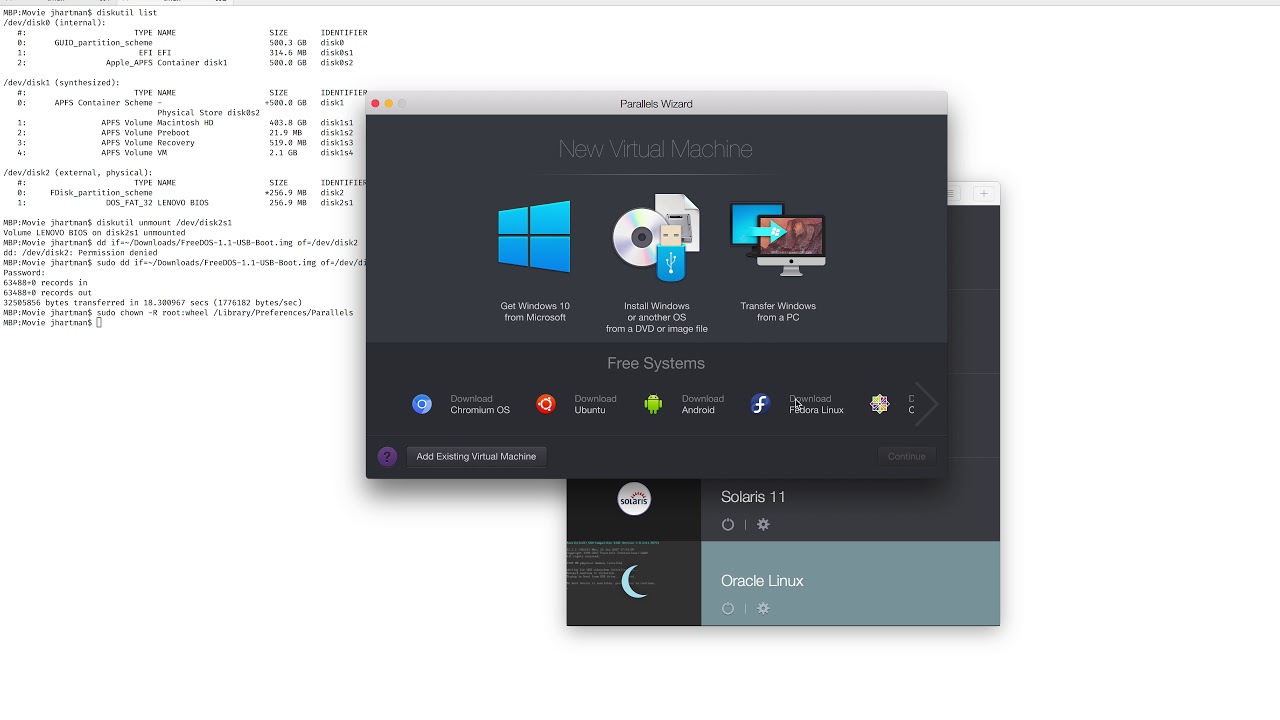
Task: Click 'APFS Volume Recovery' row
Action: tap(185, 143)
